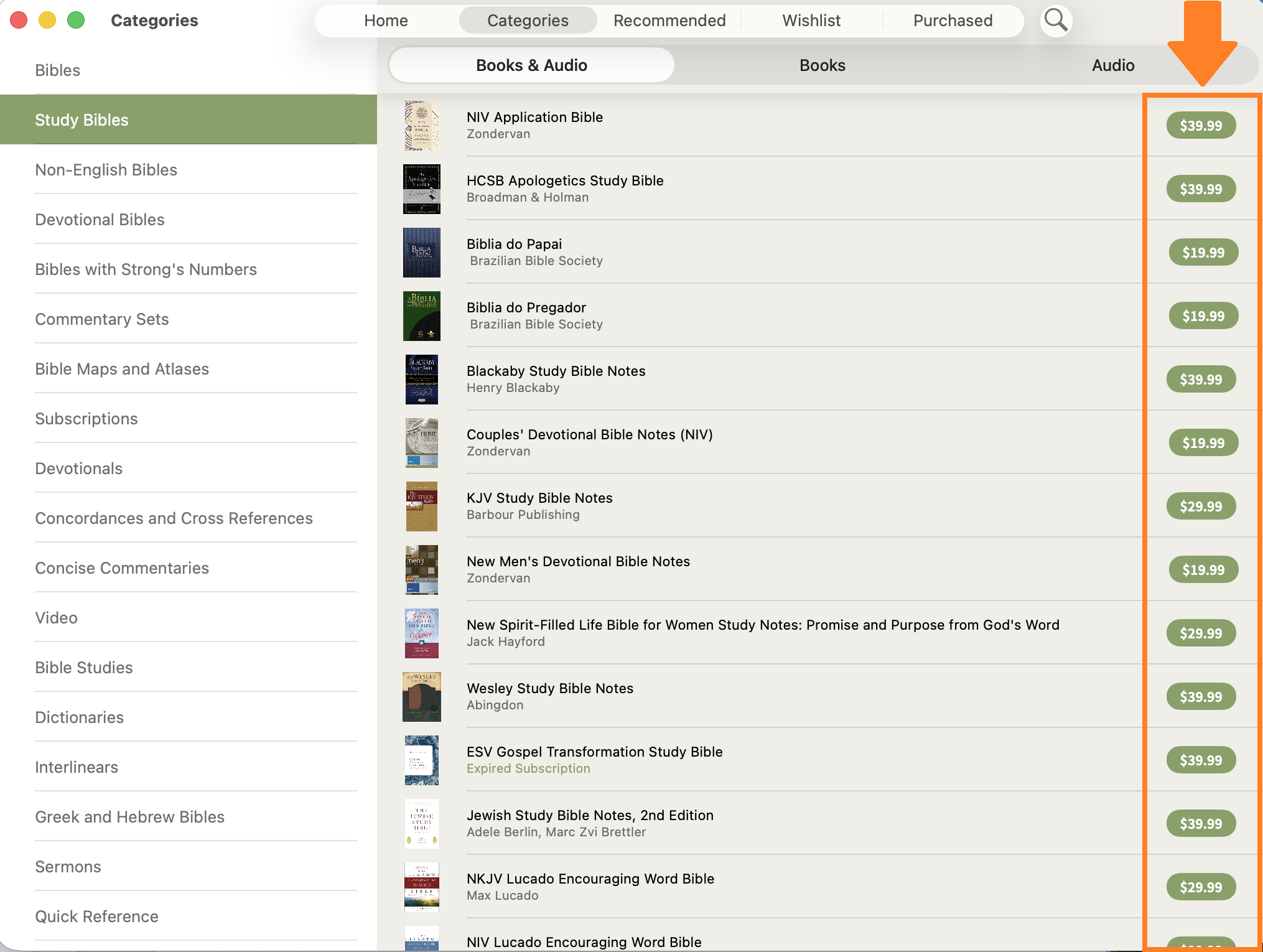Open the Devotionals category
The image size is (1263, 952).
click(x=189, y=469)
